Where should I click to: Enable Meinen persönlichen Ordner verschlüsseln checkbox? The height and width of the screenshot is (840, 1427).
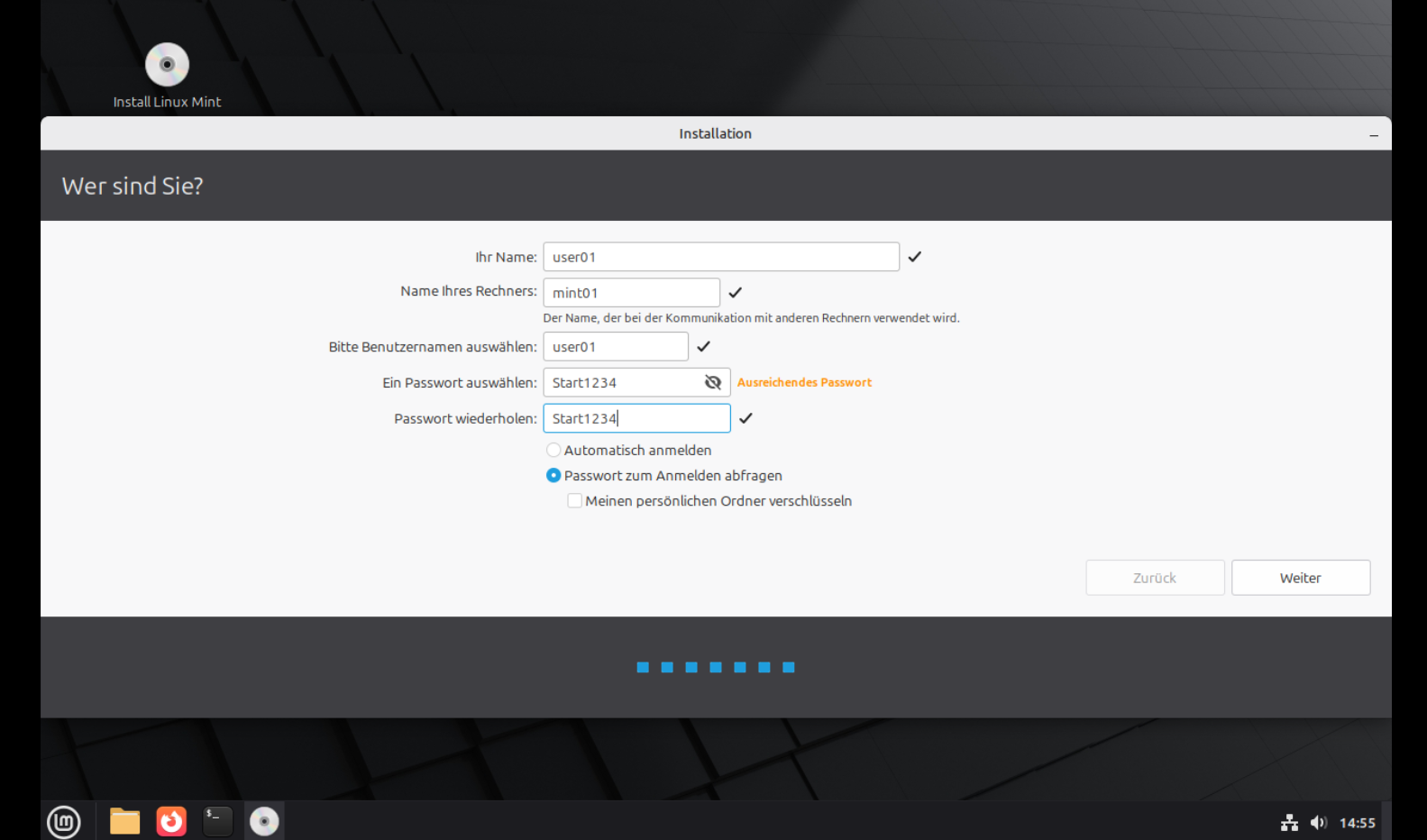click(x=574, y=501)
